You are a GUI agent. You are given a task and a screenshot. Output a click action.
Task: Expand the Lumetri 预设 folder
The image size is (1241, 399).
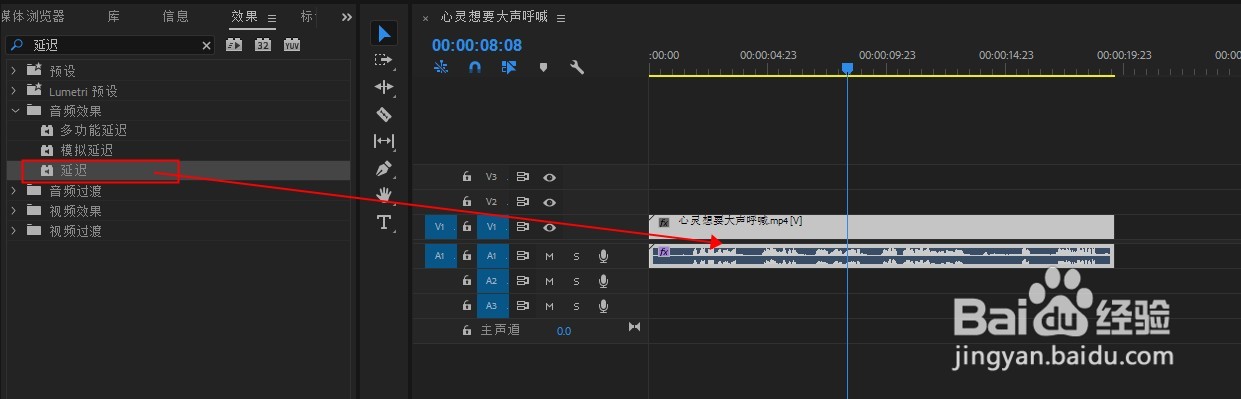tap(14, 91)
